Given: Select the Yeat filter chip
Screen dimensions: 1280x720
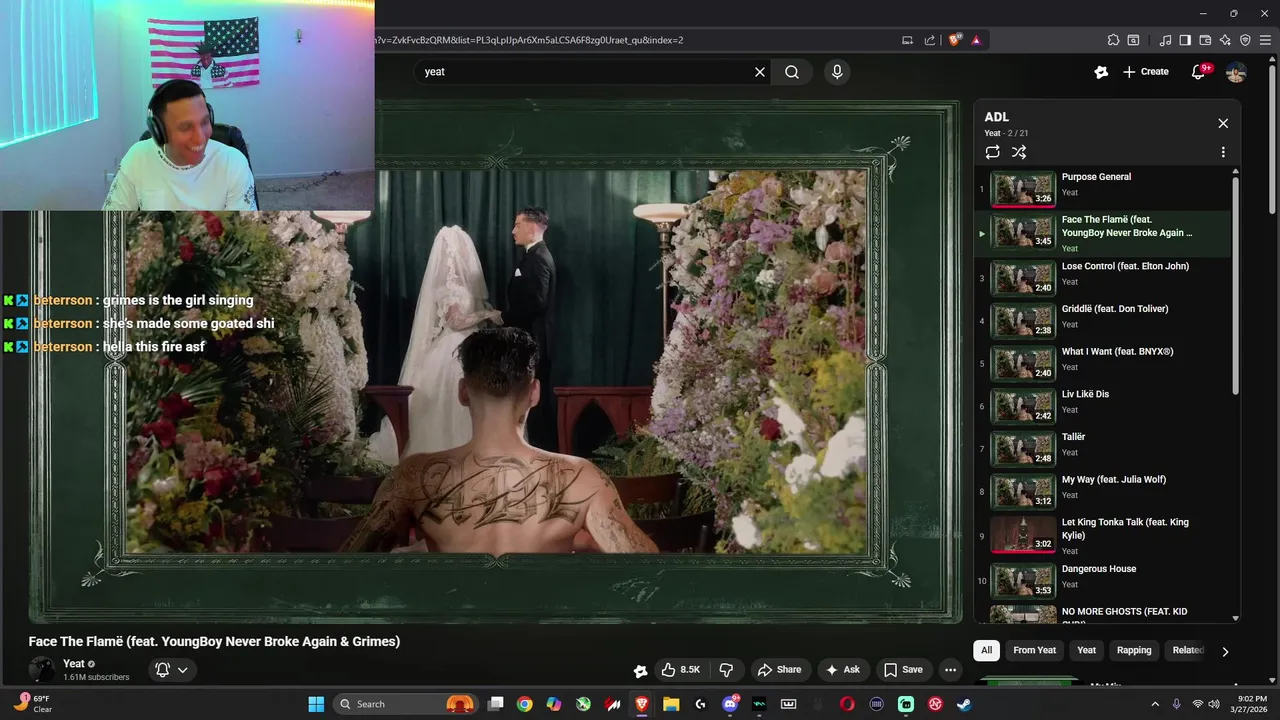Looking at the screenshot, I should [1086, 650].
